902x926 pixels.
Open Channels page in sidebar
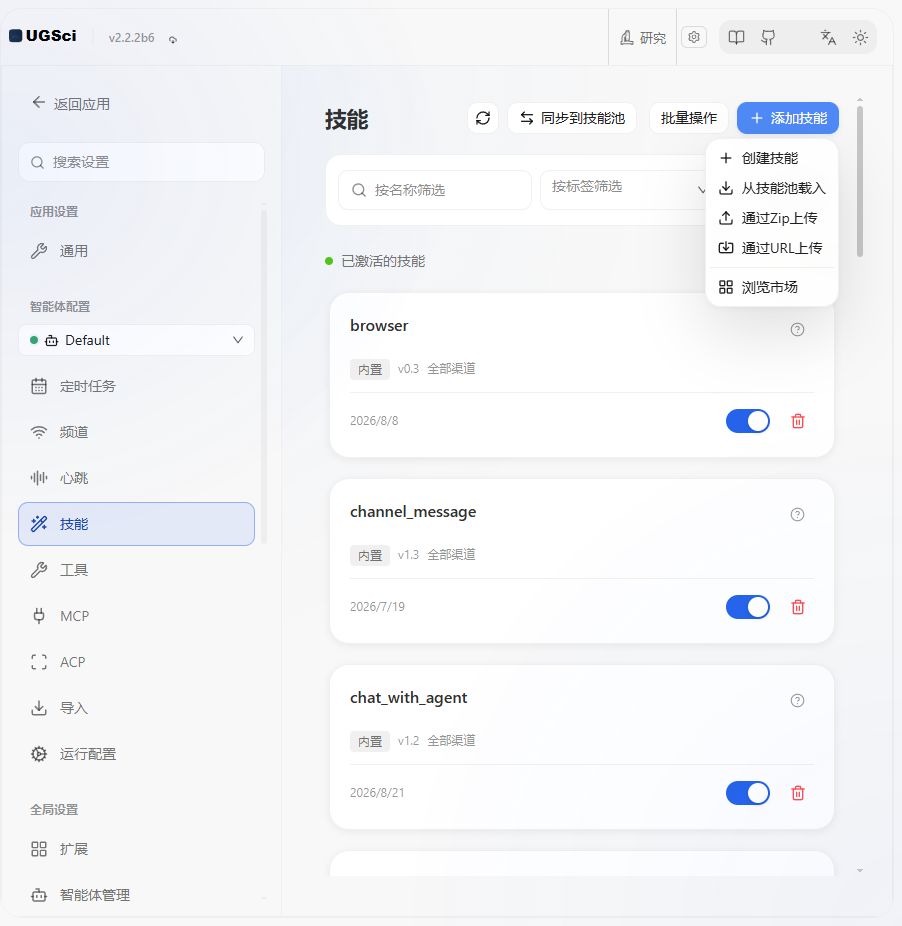tap(136, 432)
